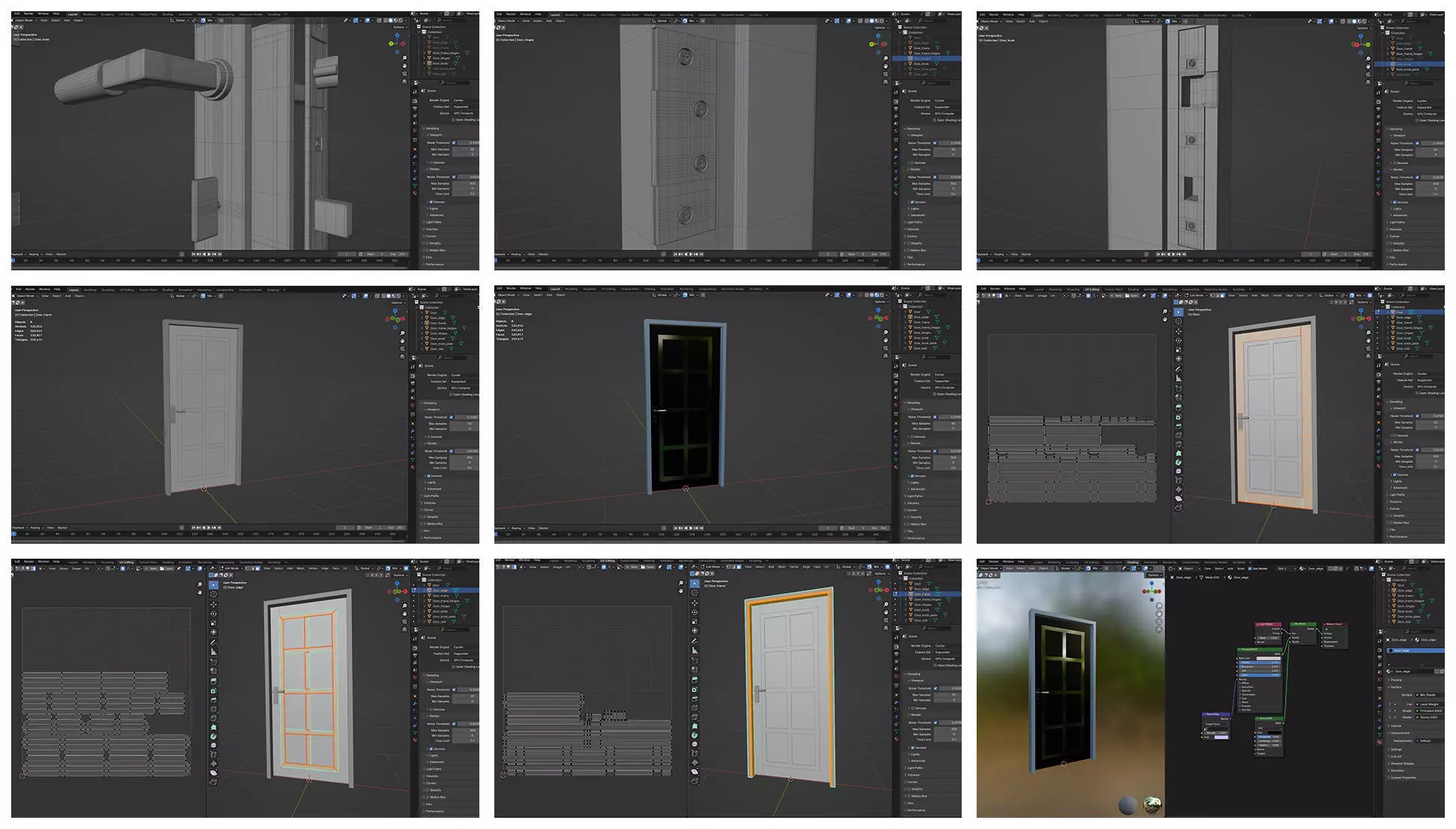1456x829 pixels.
Task: Click perspective grid toggle icon in door handle screenshot
Action: tap(405, 80)
